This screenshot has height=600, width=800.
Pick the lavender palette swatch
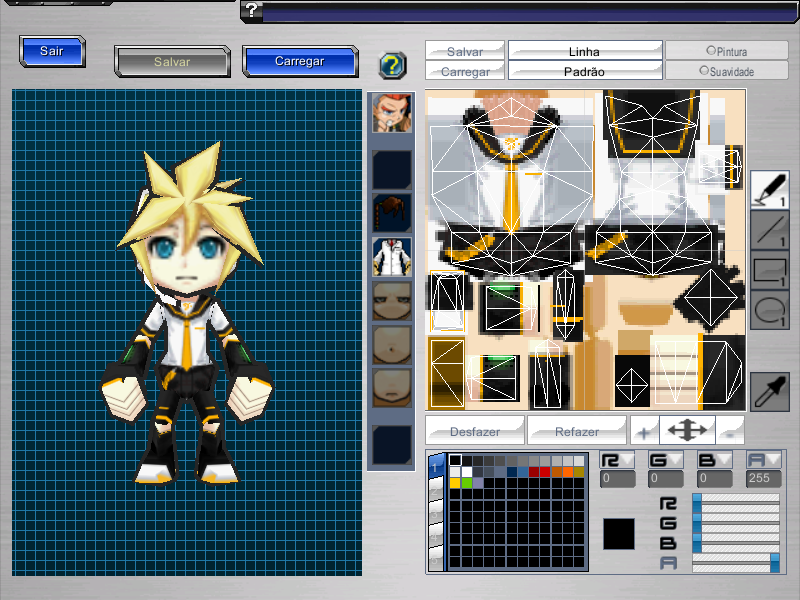point(478,483)
